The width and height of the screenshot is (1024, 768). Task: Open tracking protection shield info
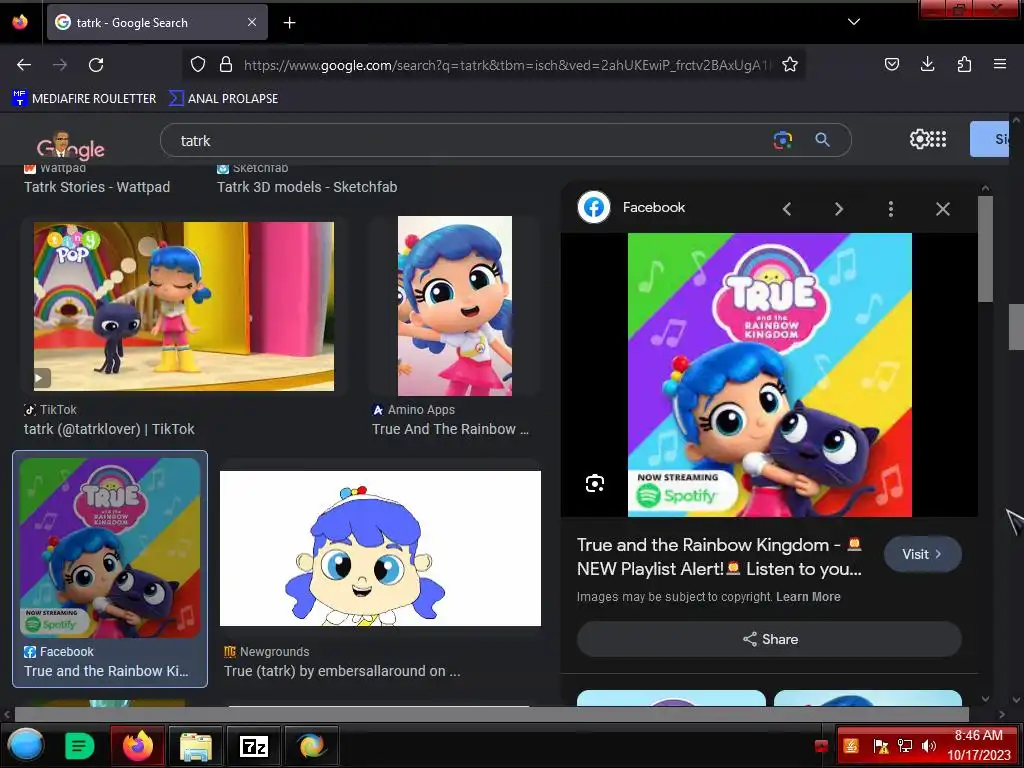[x=198, y=64]
